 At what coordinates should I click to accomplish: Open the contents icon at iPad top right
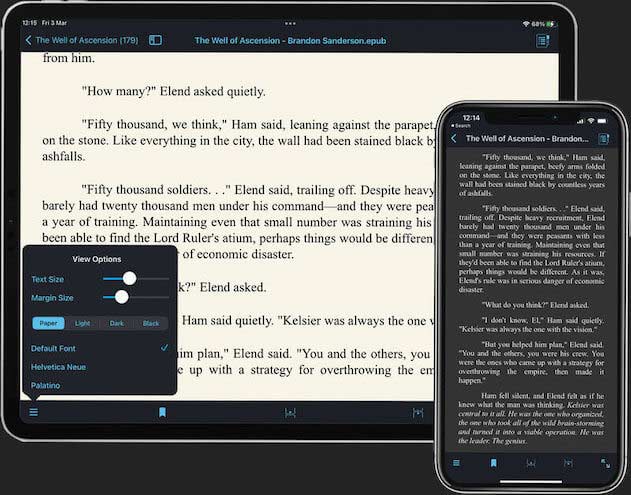[542, 40]
